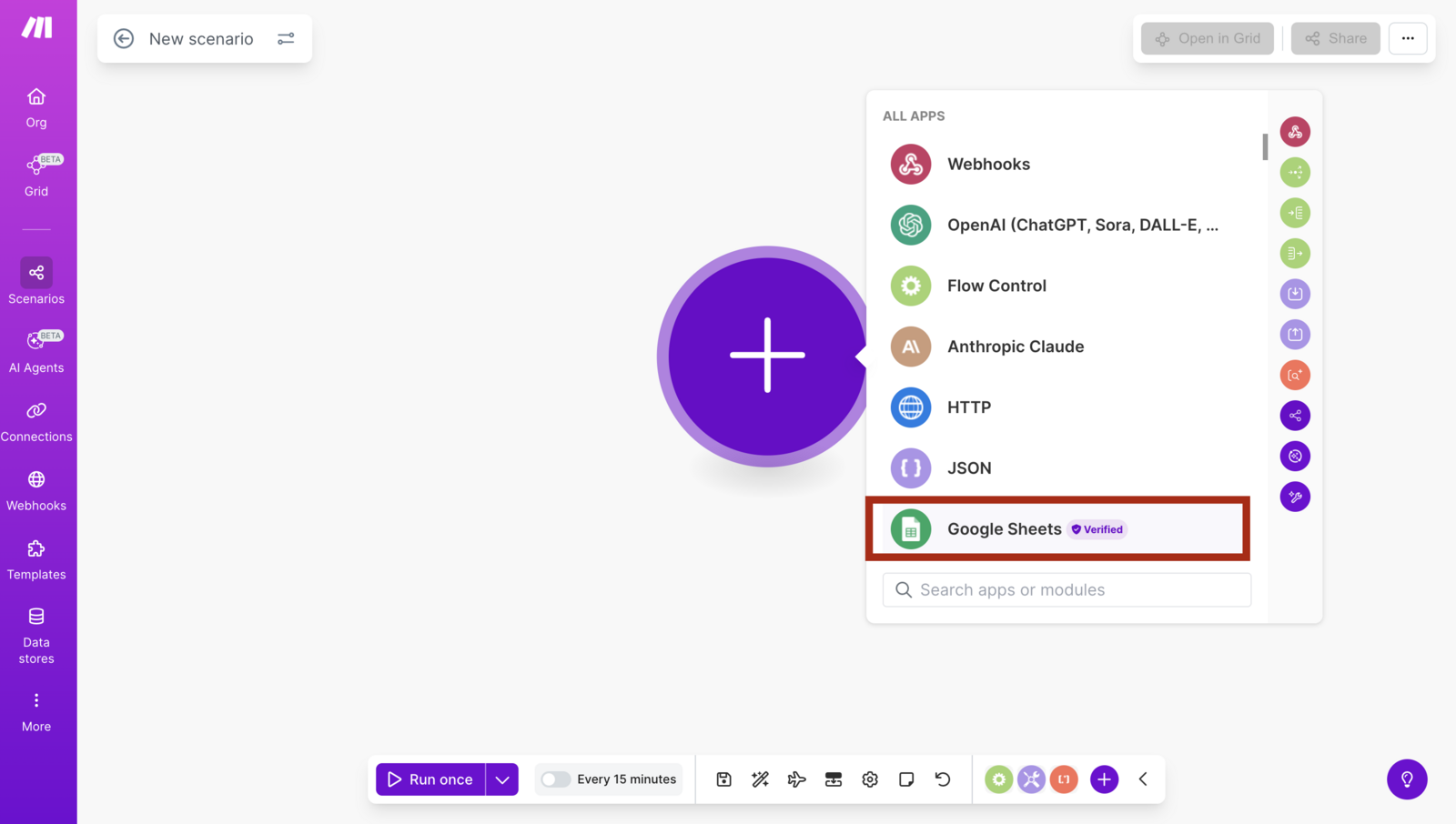Click the Run once button
This screenshot has width=1456, height=824.
(x=430, y=779)
